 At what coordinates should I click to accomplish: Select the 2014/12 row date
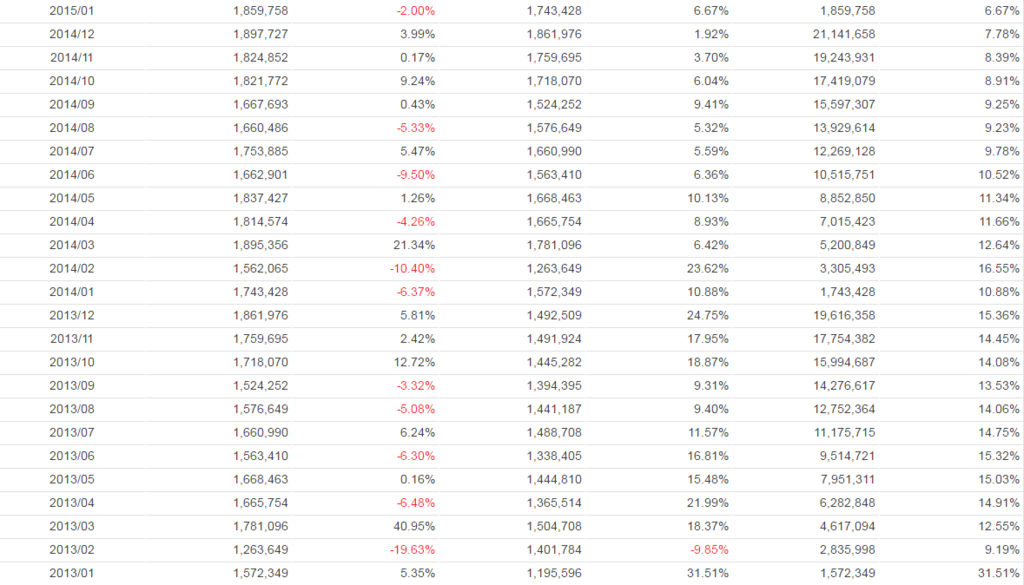click(x=71, y=34)
